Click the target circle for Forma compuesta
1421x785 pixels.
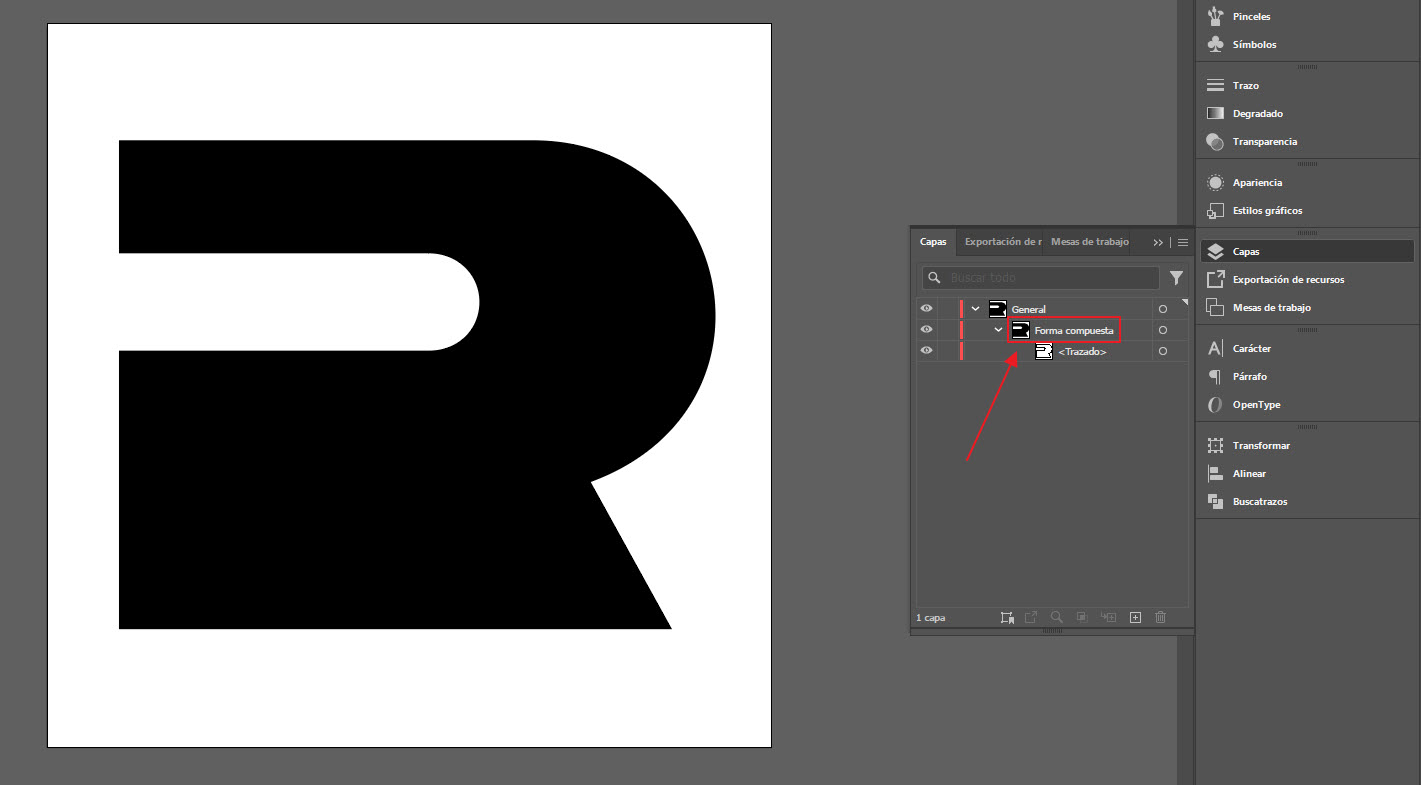tap(1163, 330)
